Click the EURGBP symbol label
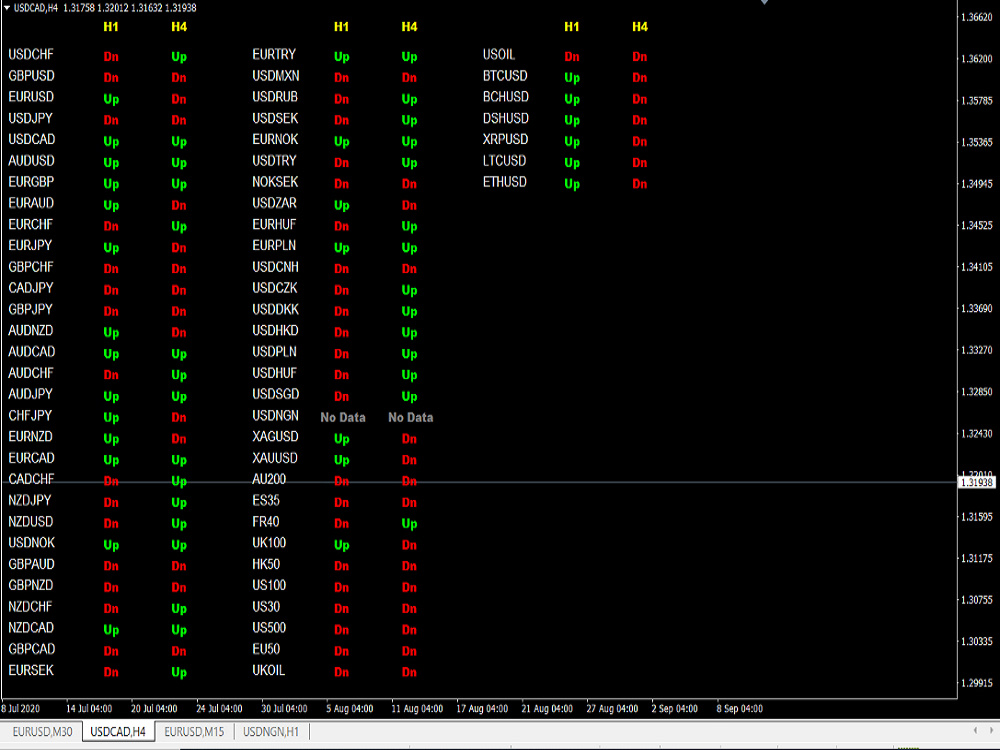The image size is (1000, 750). click(31, 182)
